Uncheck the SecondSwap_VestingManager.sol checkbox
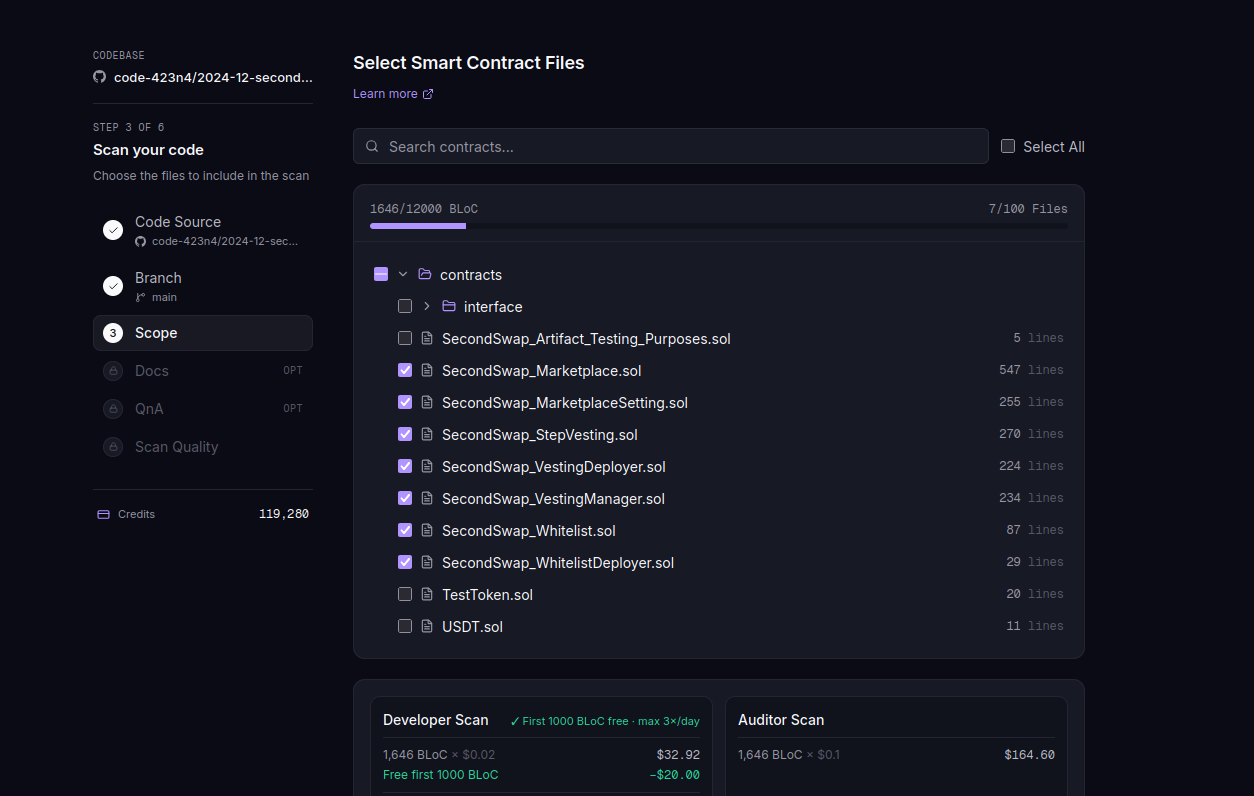 tap(405, 498)
